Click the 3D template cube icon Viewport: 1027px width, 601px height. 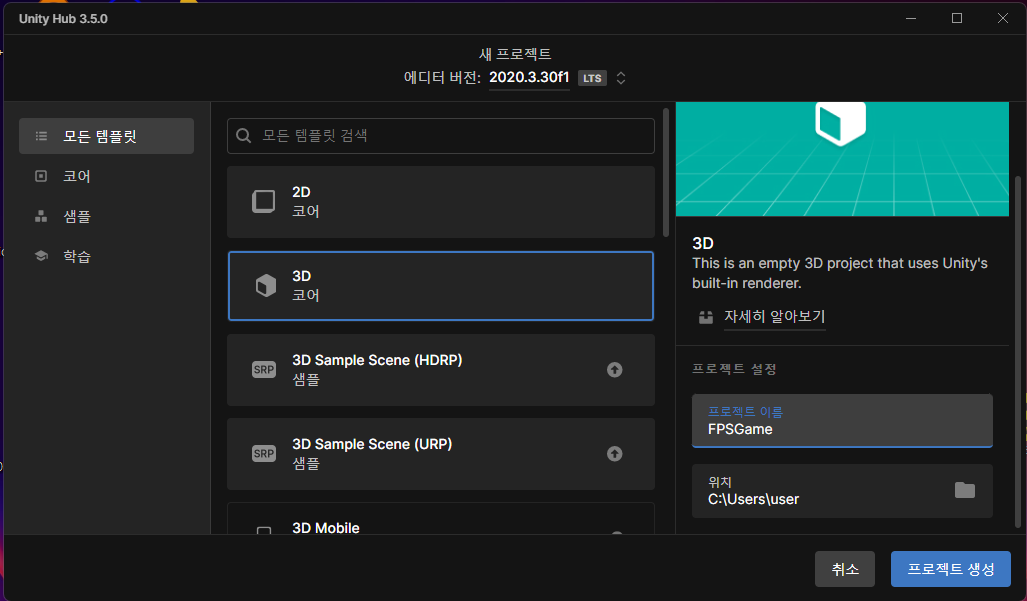265,286
